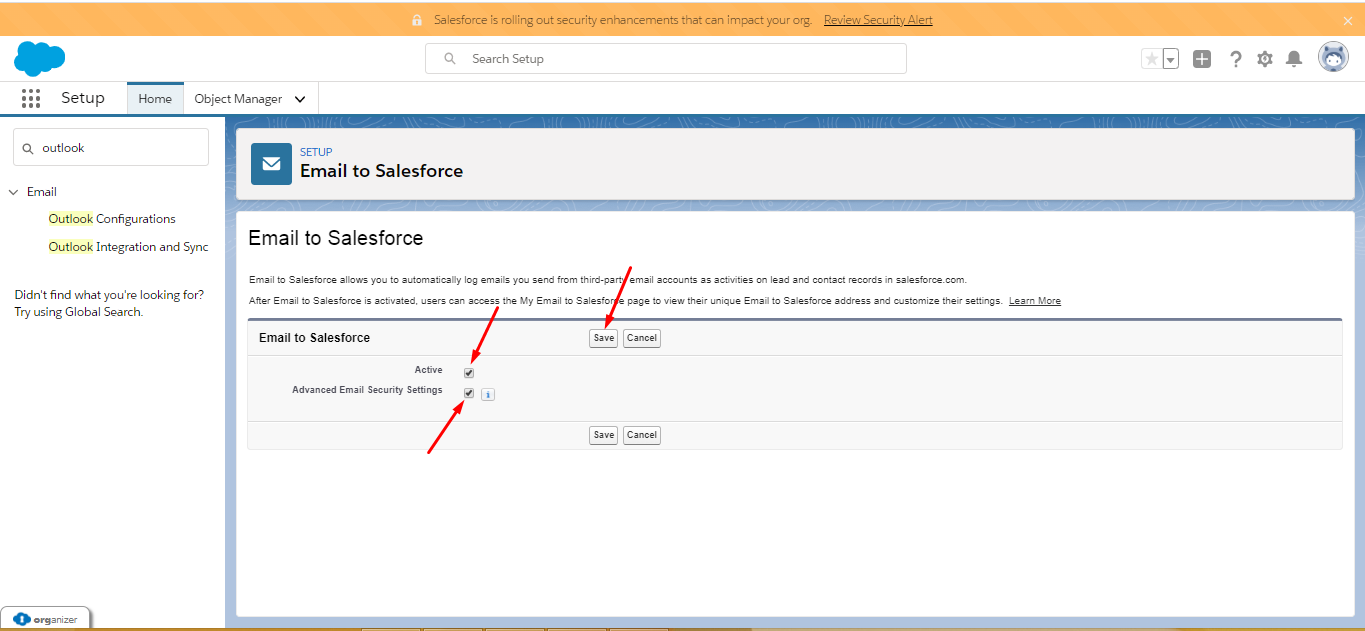Open the Notifications bell icon
The width and height of the screenshot is (1365, 631).
click(x=1294, y=59)
